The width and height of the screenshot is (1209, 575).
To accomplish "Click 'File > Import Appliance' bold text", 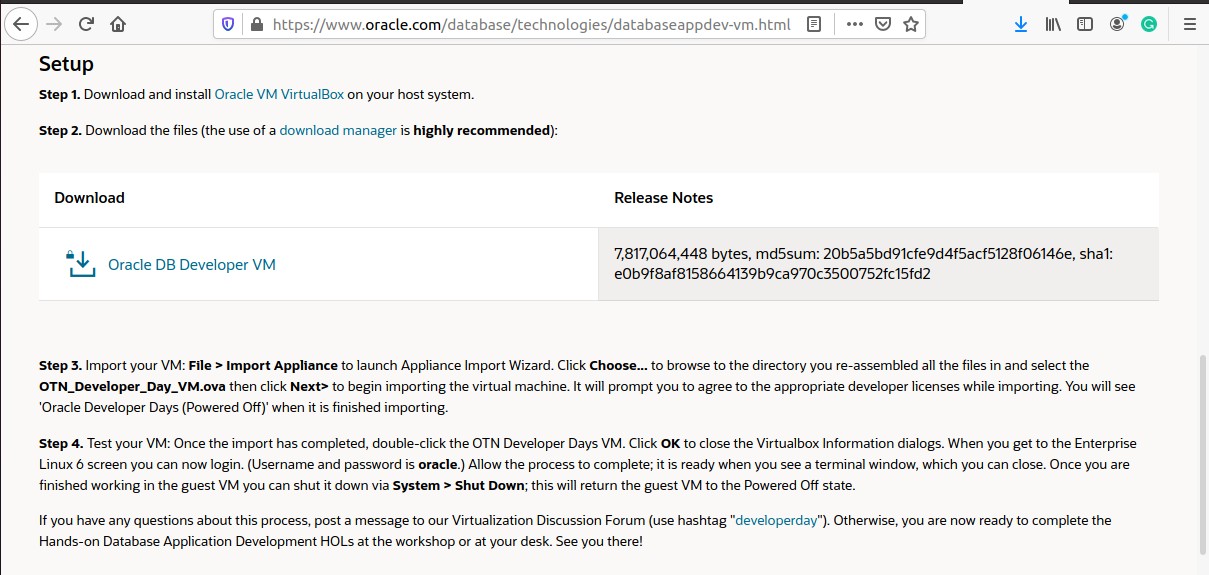I will 263,365.
